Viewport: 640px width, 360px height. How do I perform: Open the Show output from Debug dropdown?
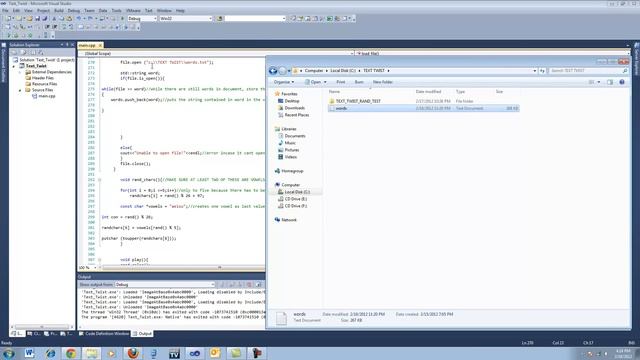coord(164,284)
